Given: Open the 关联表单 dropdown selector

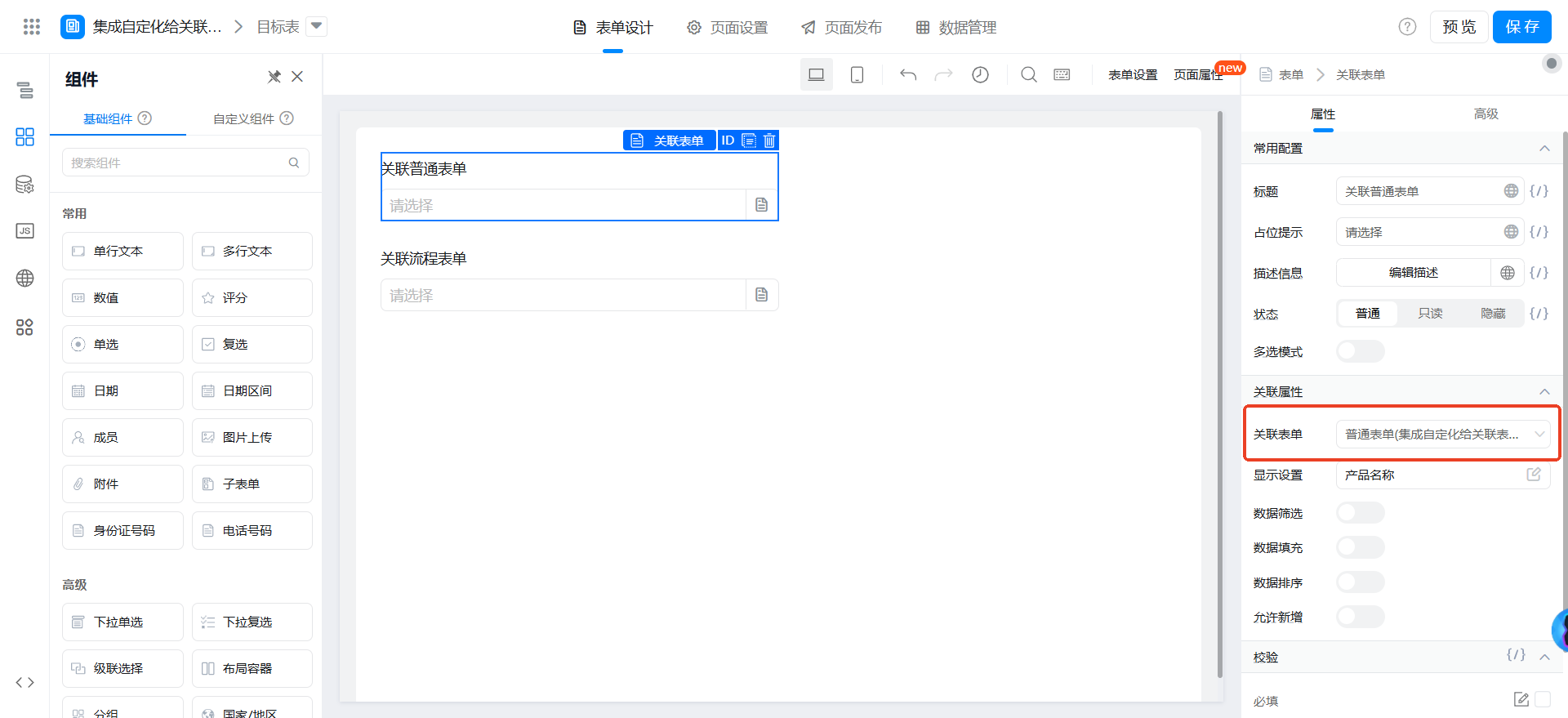Looking at the screenshot, I should pyautogui.click(x=1443, y=434).
